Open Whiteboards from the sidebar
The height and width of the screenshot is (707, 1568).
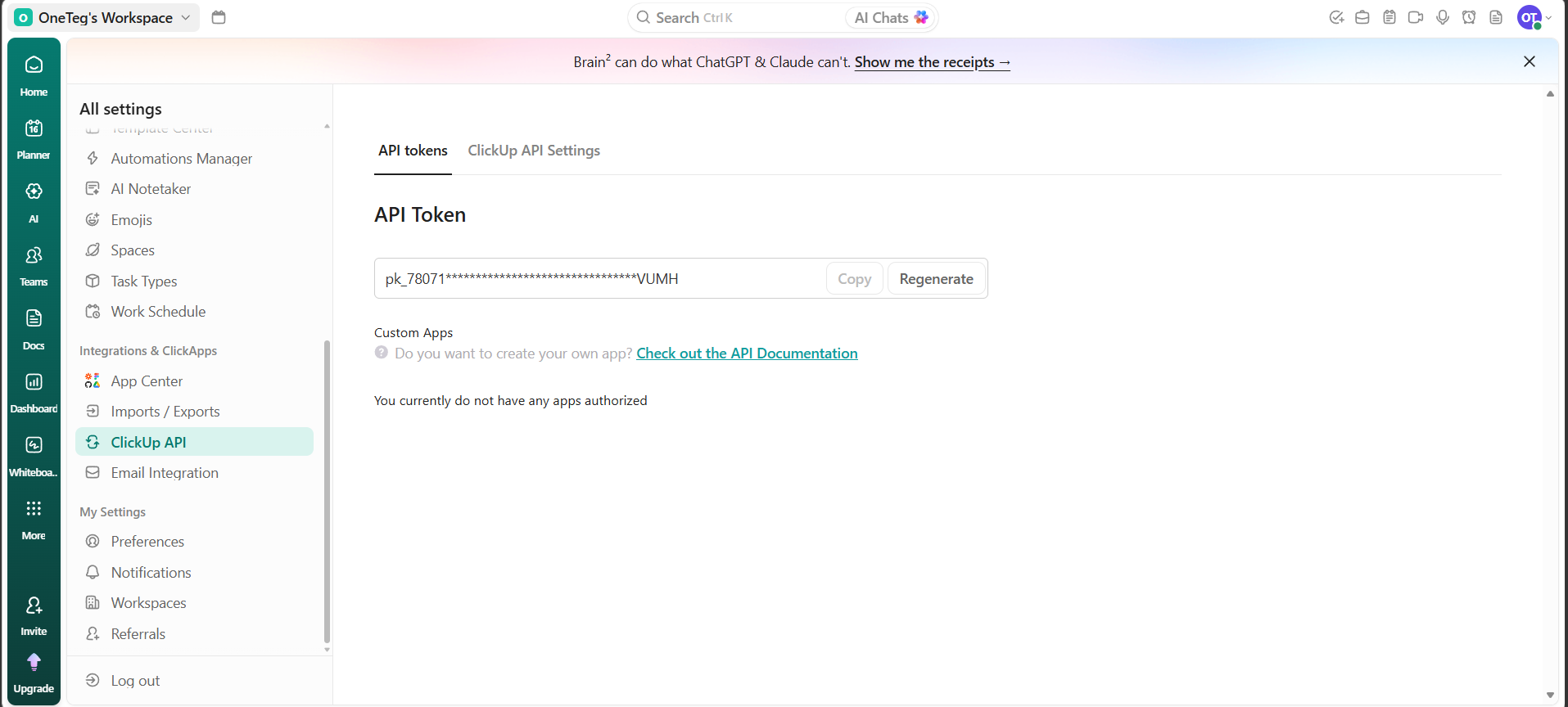[34, 457]
